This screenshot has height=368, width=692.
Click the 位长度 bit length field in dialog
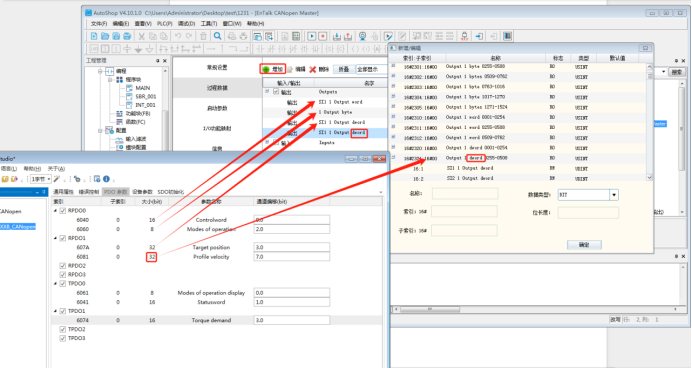(588, 213)
